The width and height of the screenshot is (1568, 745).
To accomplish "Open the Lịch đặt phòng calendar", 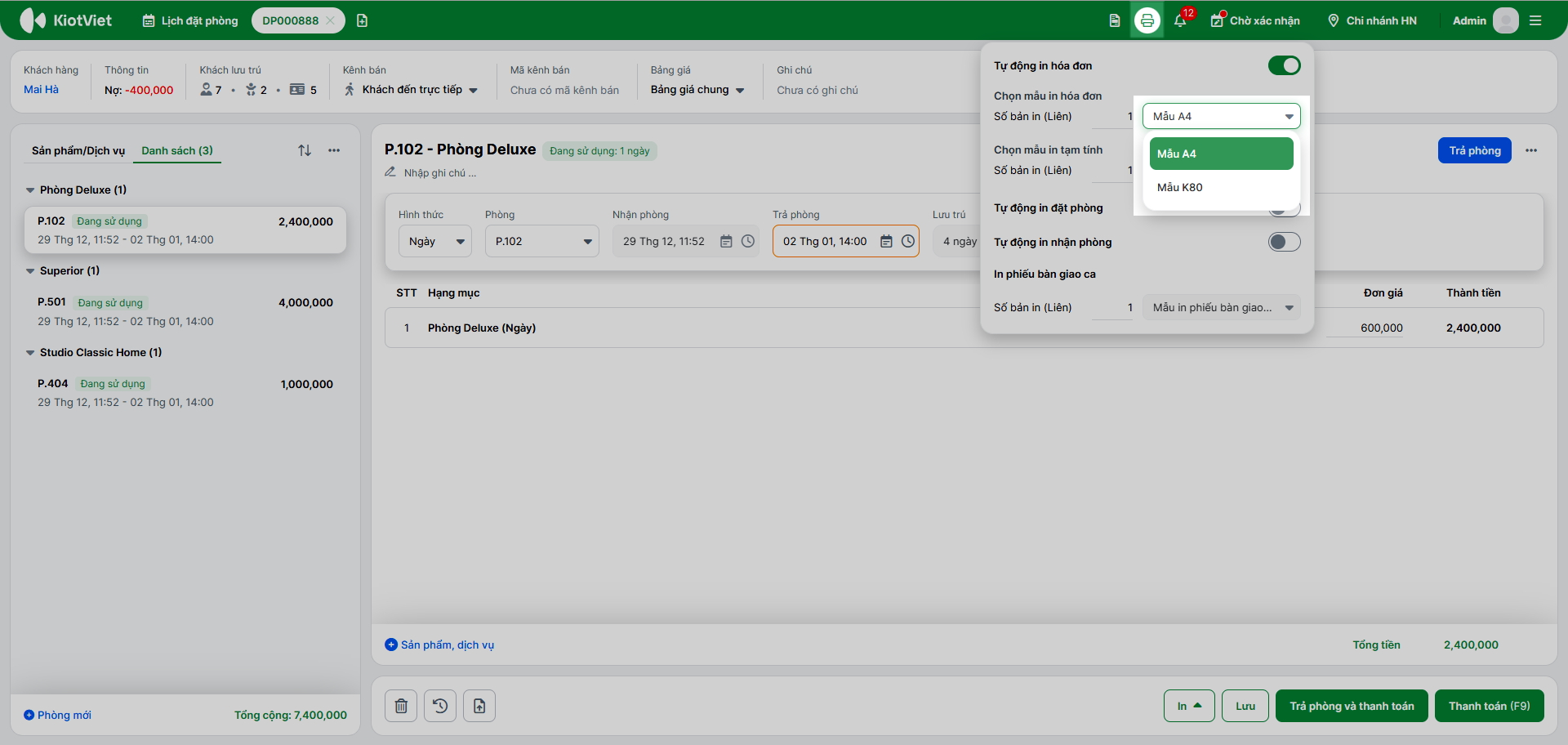I will pos(190,20).
